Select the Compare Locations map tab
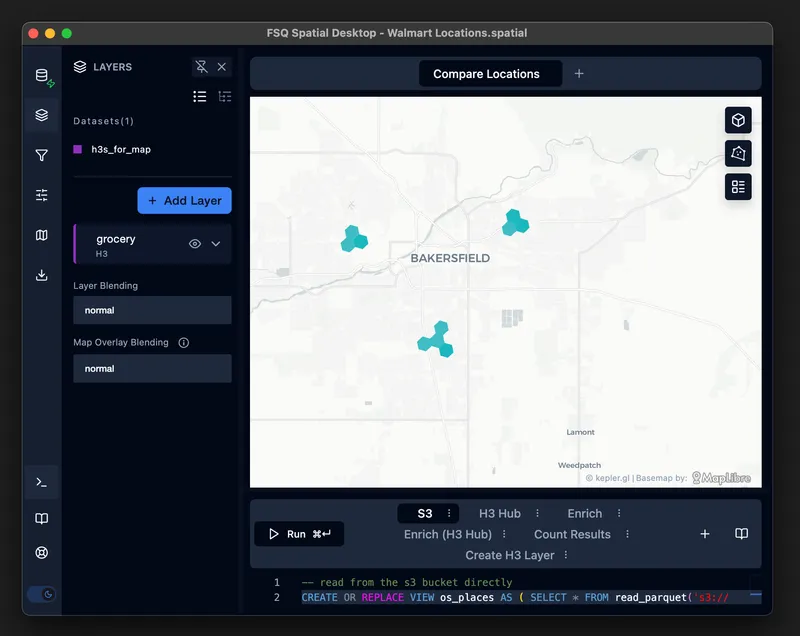This screenshot has width=800, height=636. click(x=490, y=74)
